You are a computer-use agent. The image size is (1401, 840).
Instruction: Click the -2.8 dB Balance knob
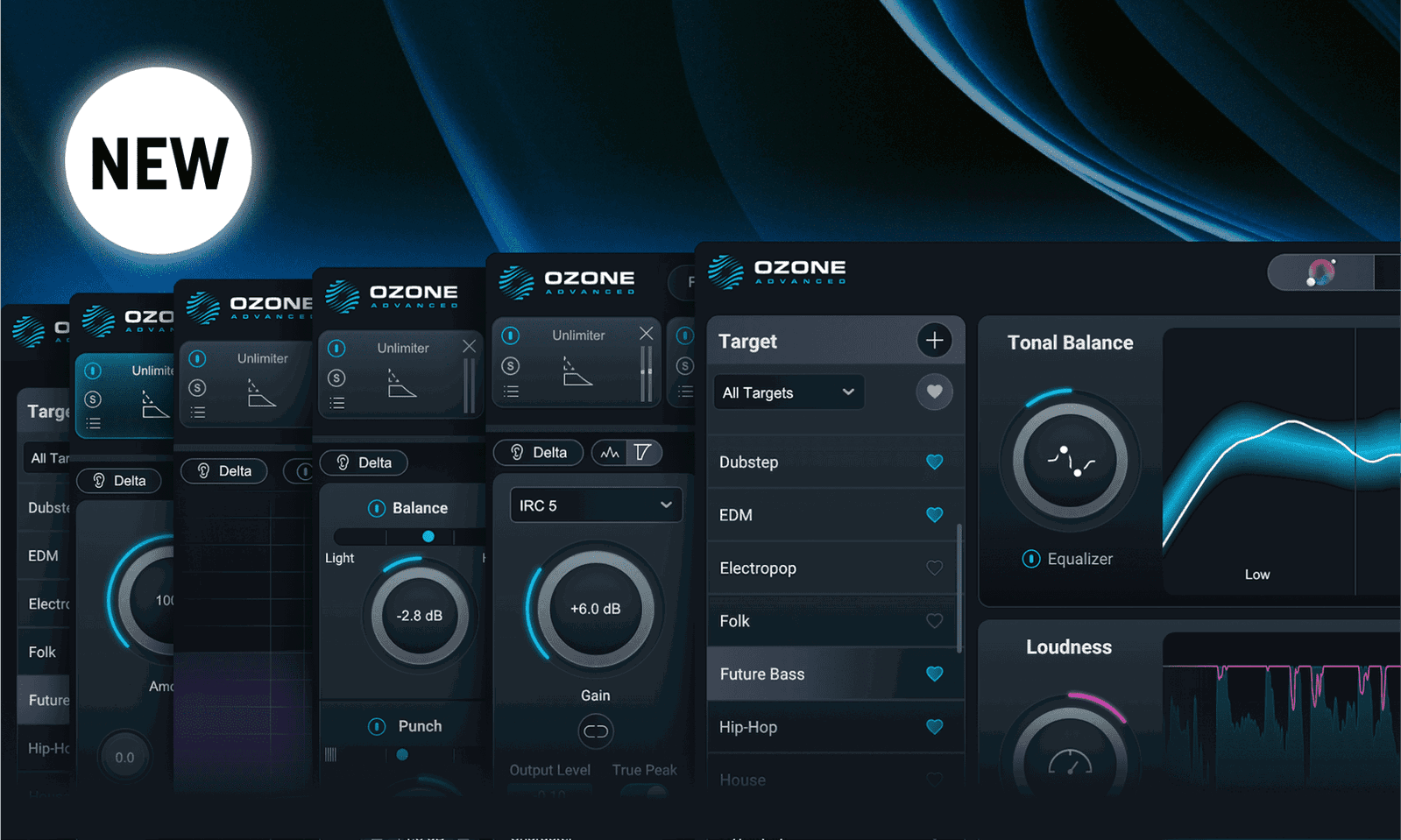coord(420,616)
